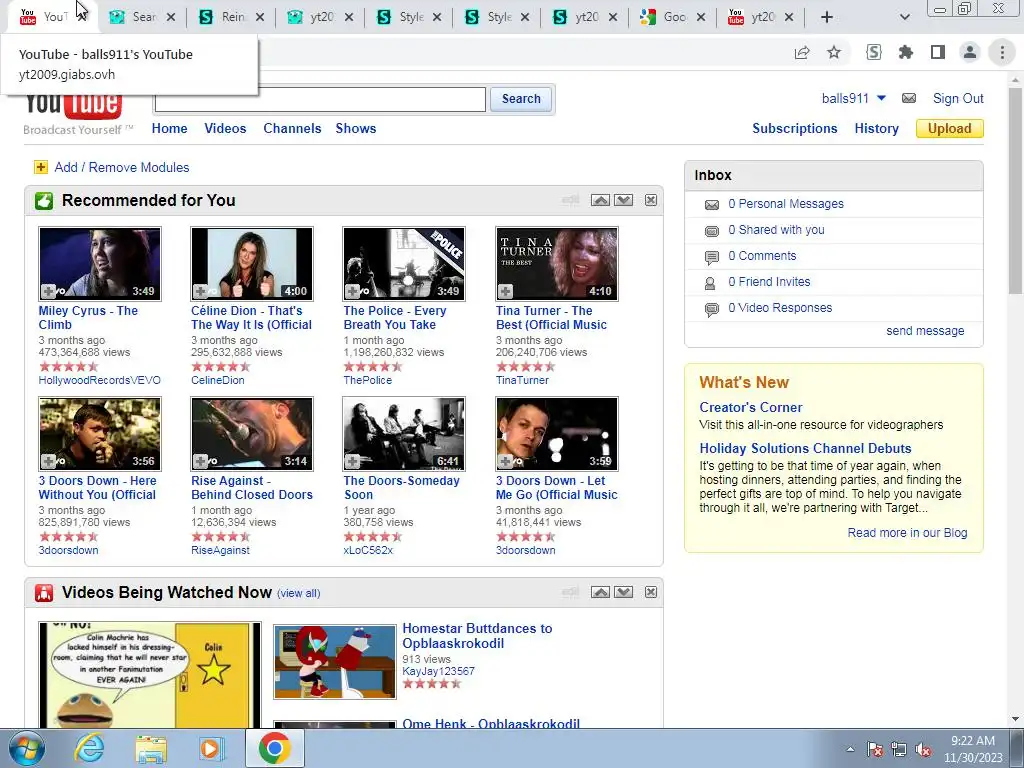This screenshot has height=768, width=1024.
Task: Open the HollywoodRecordsVEVO channel link
Action: (x=99, y=380)
